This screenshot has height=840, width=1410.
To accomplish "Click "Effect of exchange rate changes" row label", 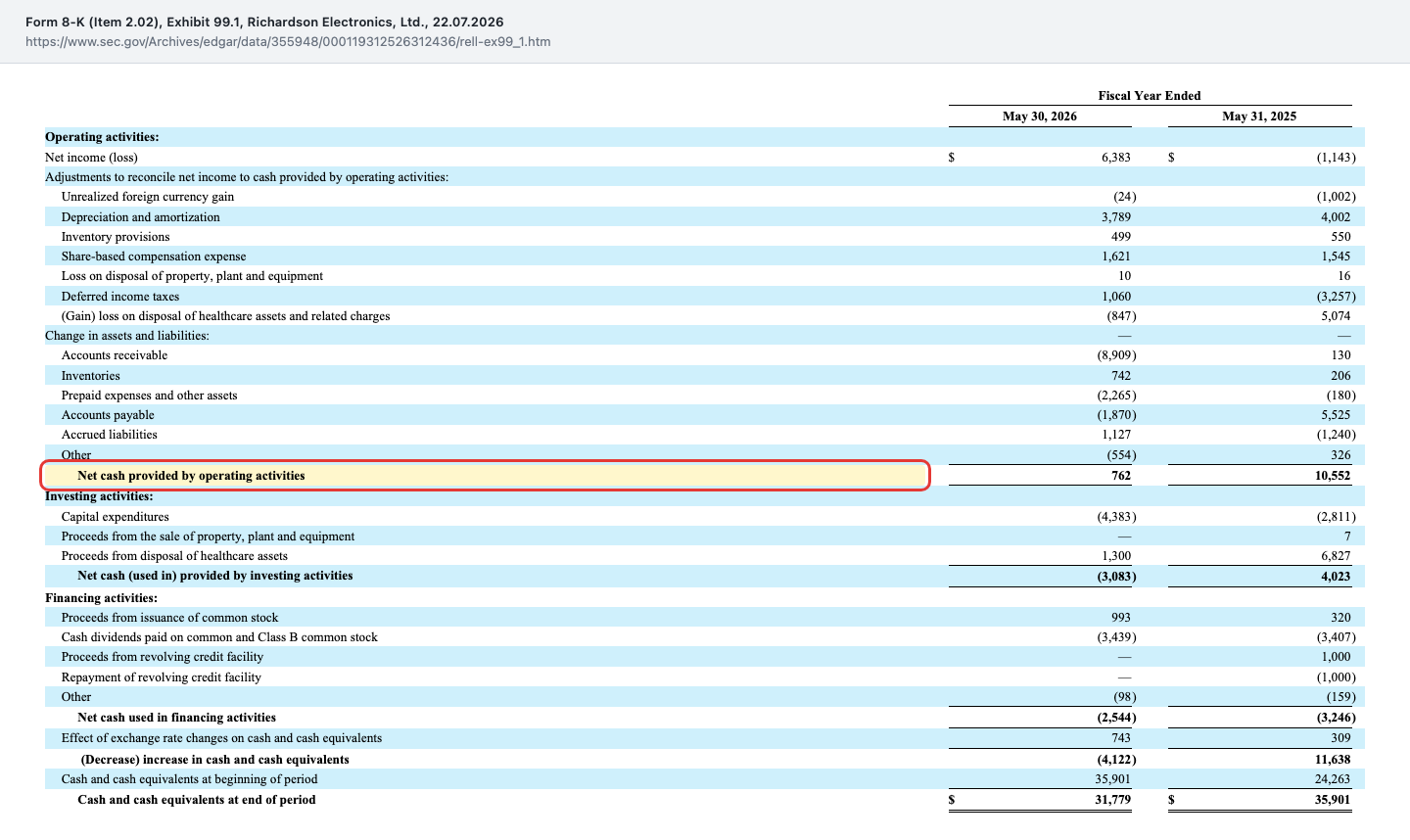I will pos(221,738).
